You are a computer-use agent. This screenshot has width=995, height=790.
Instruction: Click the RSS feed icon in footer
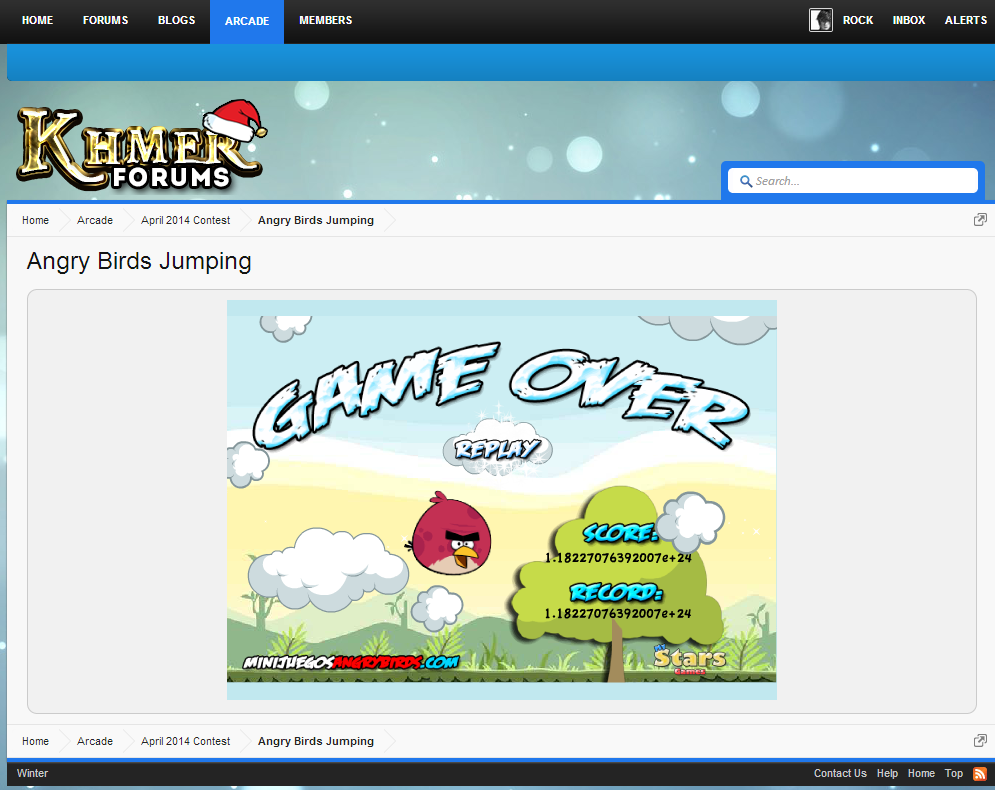click(980, 773)
